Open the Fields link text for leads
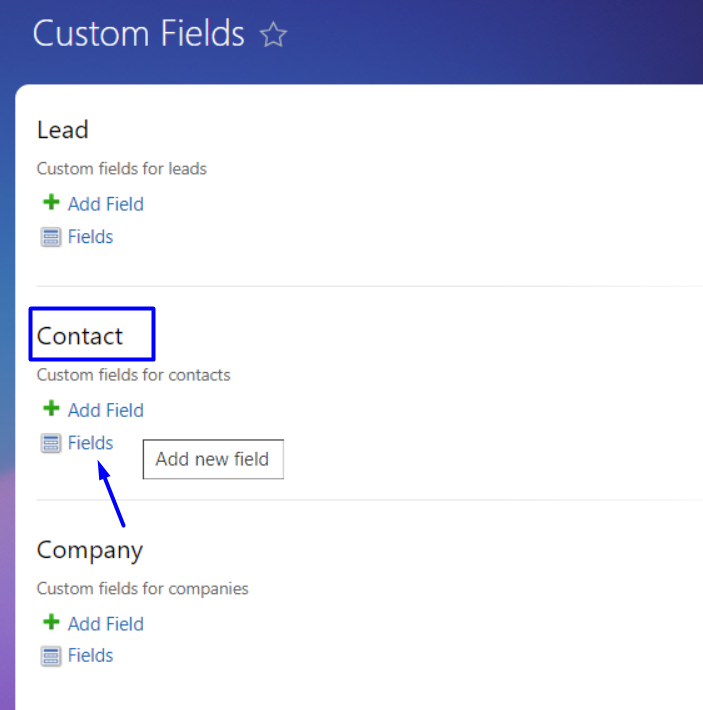The width and height of the screenshot is (703, 710). click(90, 237)
